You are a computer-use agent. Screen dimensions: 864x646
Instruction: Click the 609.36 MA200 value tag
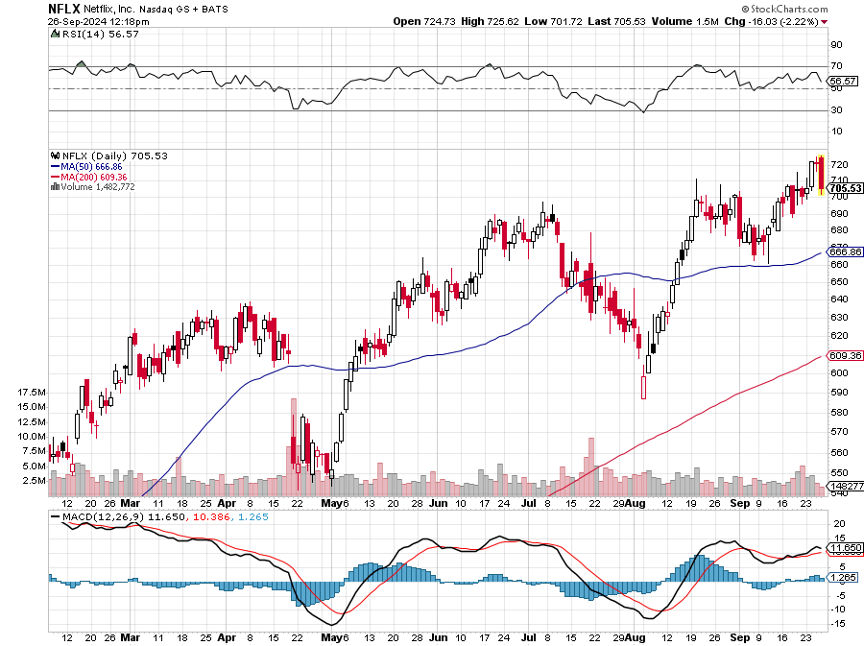pyautogui.click(x=846, y=355)
